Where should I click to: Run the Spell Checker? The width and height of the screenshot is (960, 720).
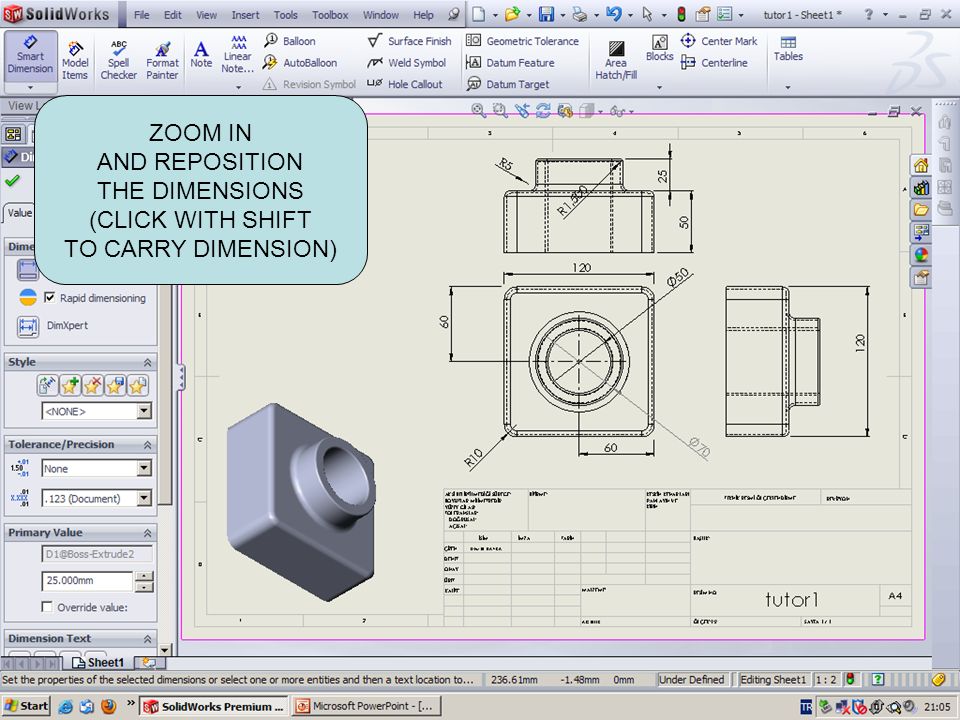tap(118, 60)
